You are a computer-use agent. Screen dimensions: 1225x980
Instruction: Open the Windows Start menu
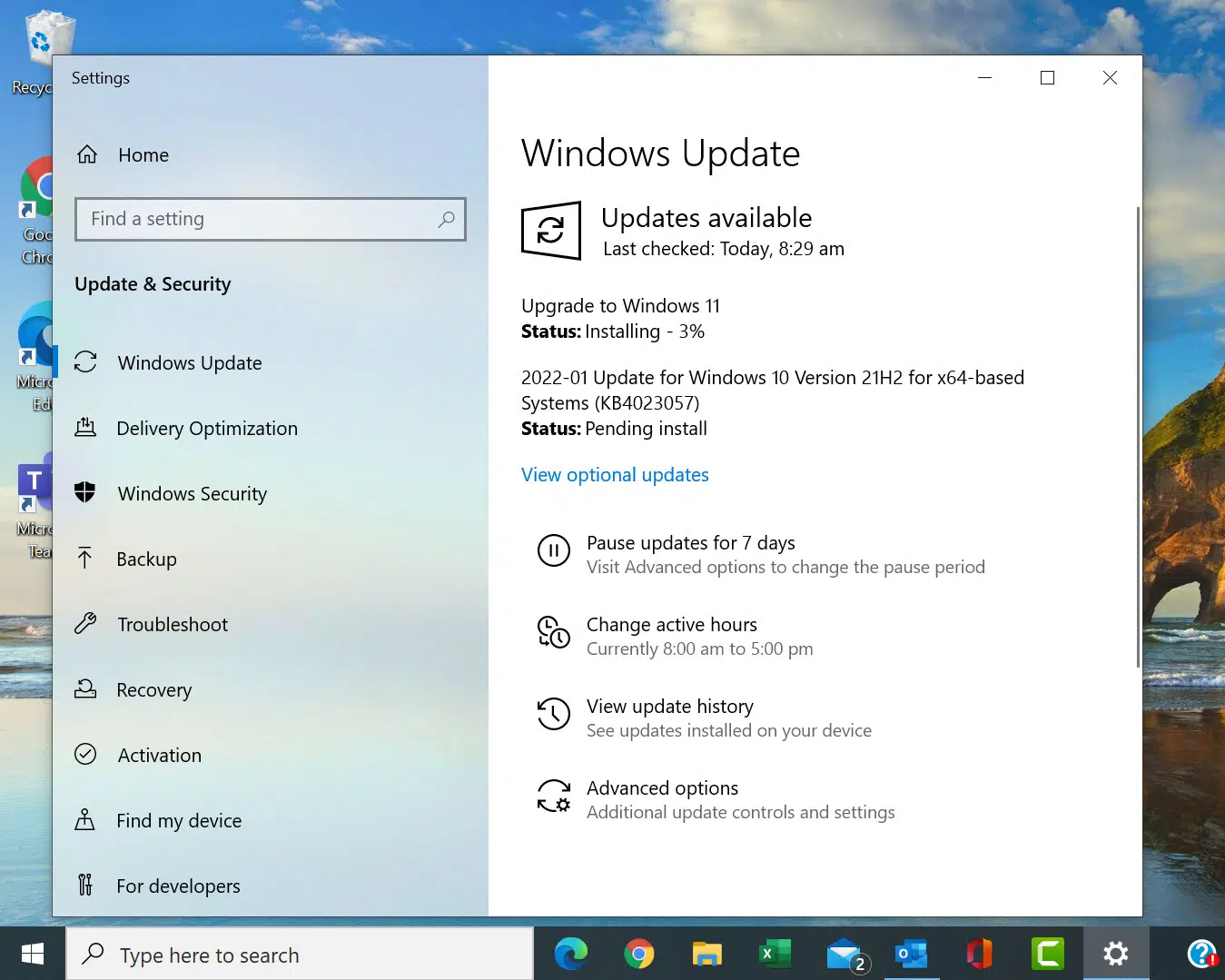pos(33,954)
